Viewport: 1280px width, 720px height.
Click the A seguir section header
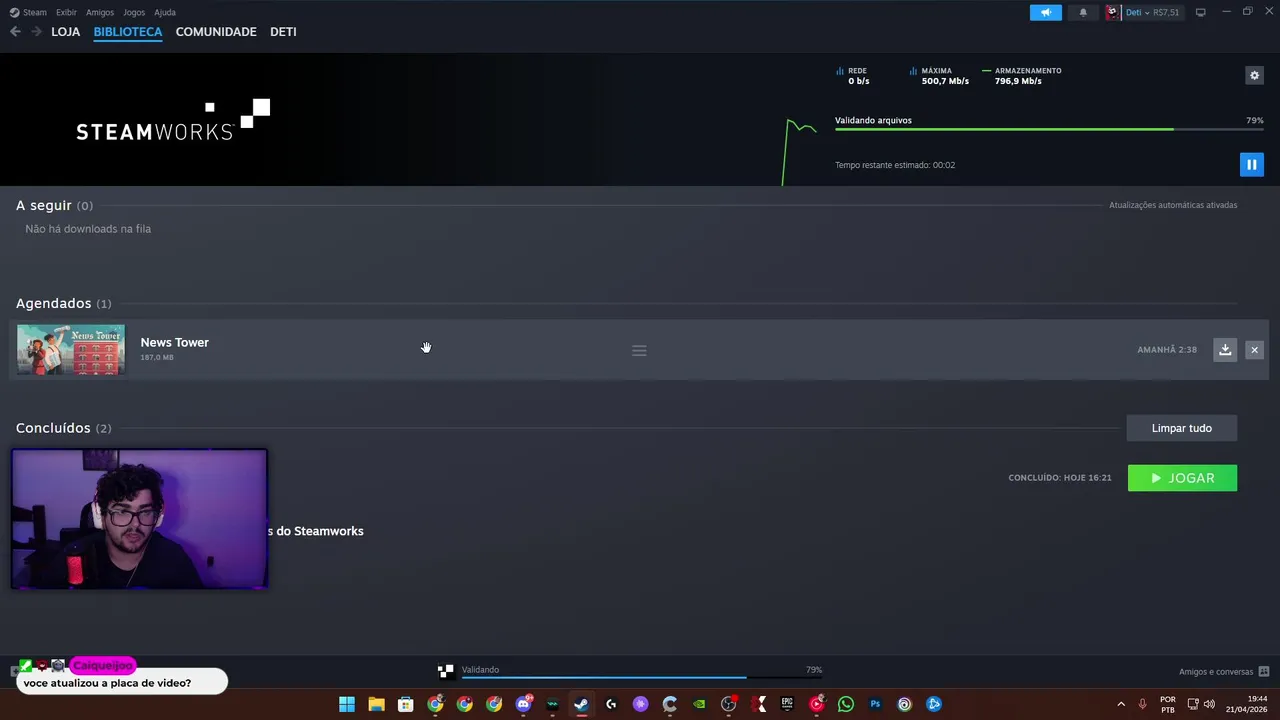[x=54, y=205]
